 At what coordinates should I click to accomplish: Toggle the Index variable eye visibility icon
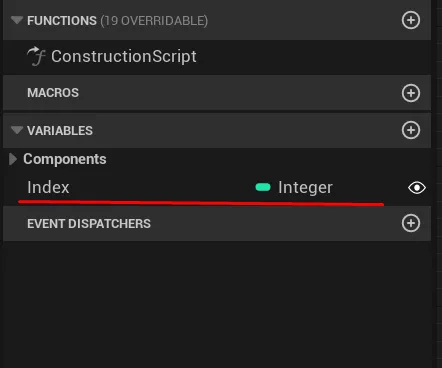click(x=417, y=188)
